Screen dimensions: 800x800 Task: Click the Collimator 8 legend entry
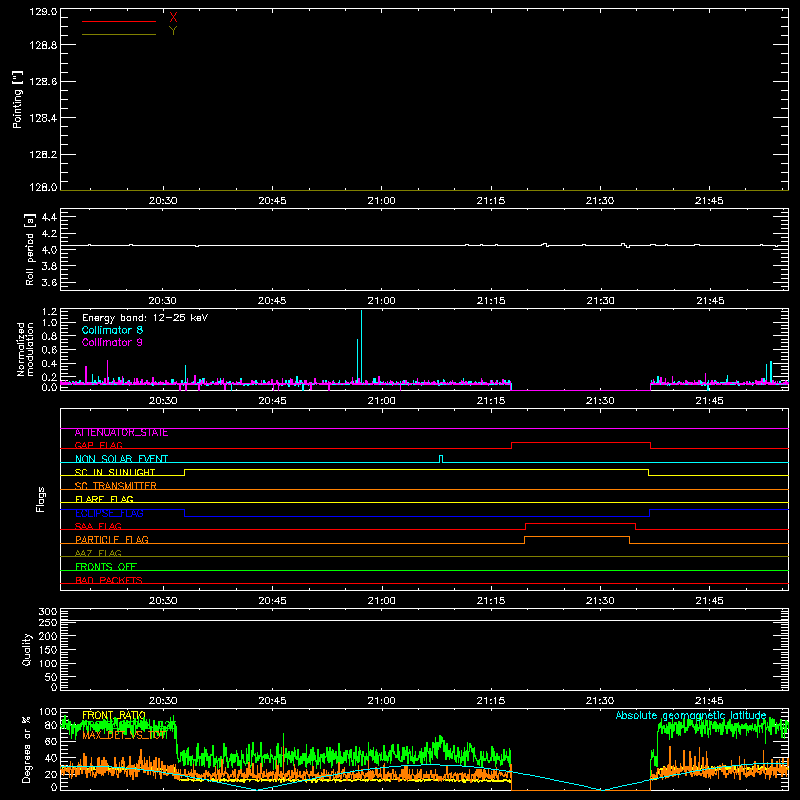tap(112, 330)
